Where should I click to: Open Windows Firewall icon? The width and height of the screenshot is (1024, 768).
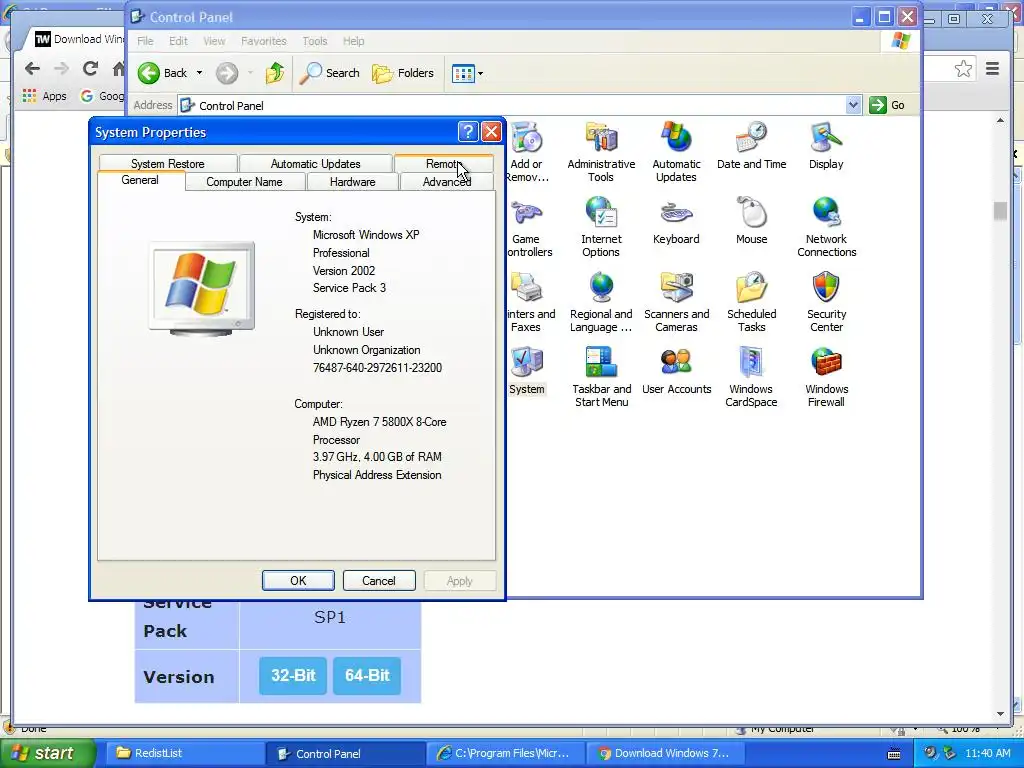click(826, 377)
